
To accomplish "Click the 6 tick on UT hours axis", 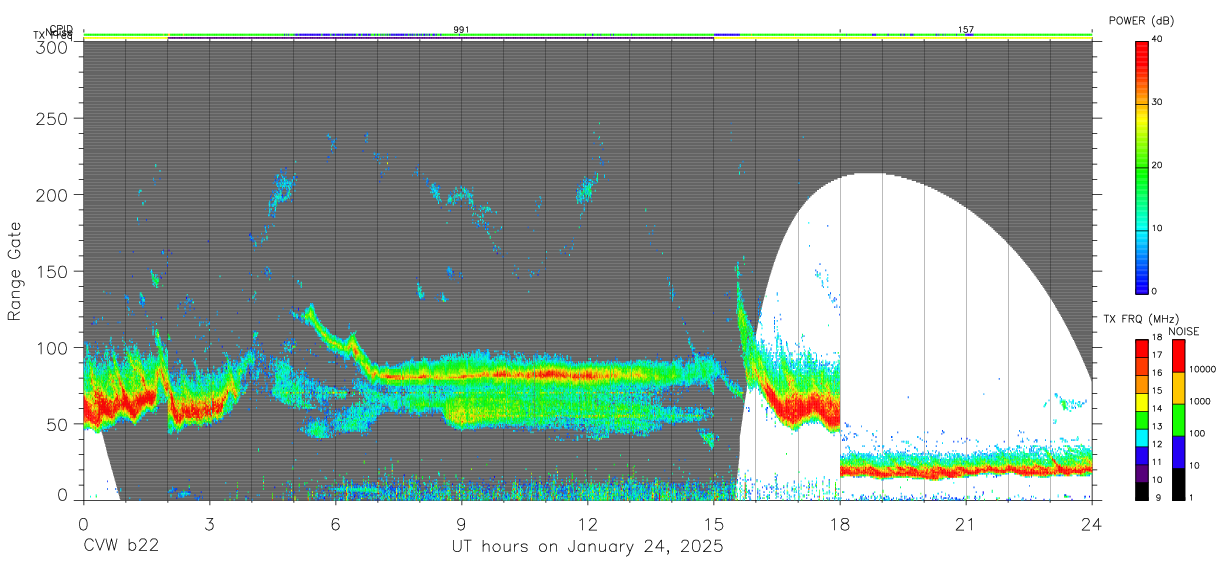I will (335, 523).
